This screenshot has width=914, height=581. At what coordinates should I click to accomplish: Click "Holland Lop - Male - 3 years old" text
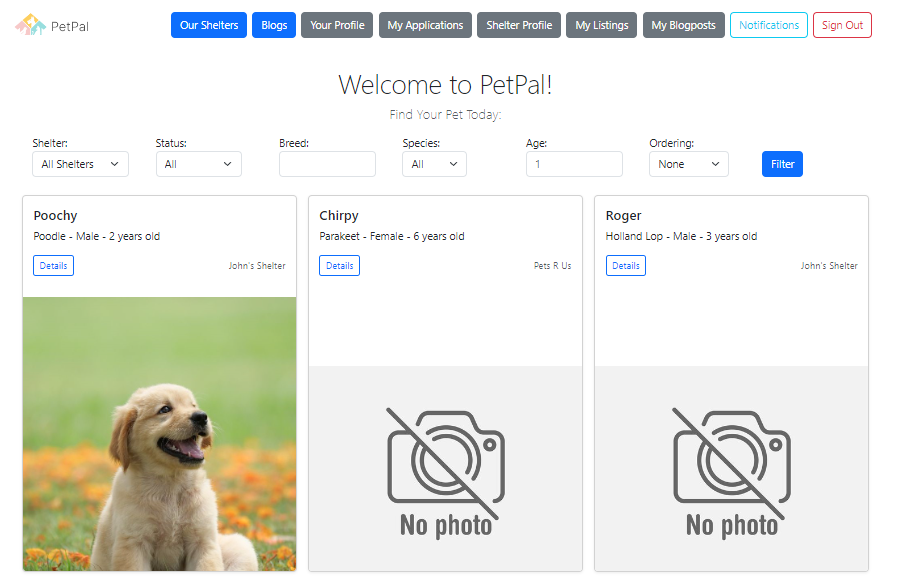coord(681,237)
